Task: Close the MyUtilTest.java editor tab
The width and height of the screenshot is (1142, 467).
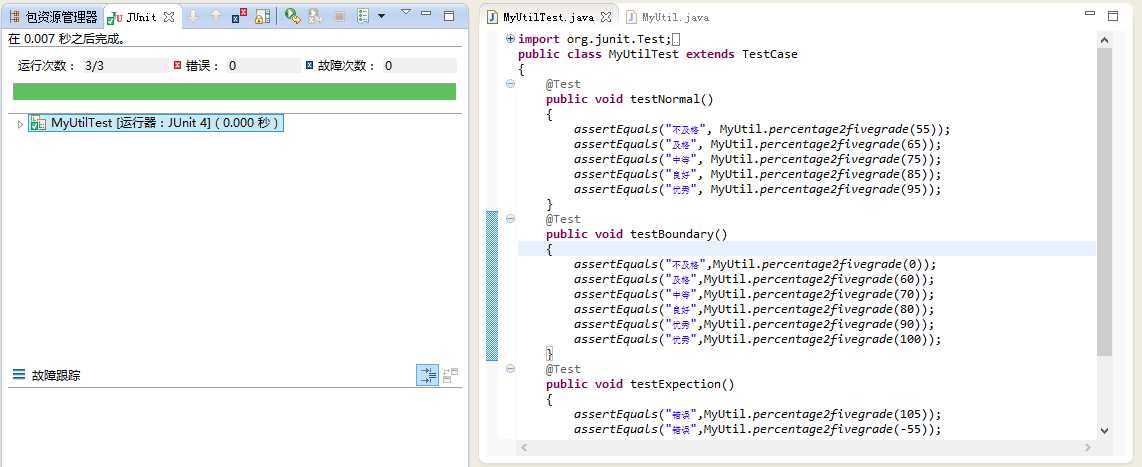Action: [x=606, y=16]
